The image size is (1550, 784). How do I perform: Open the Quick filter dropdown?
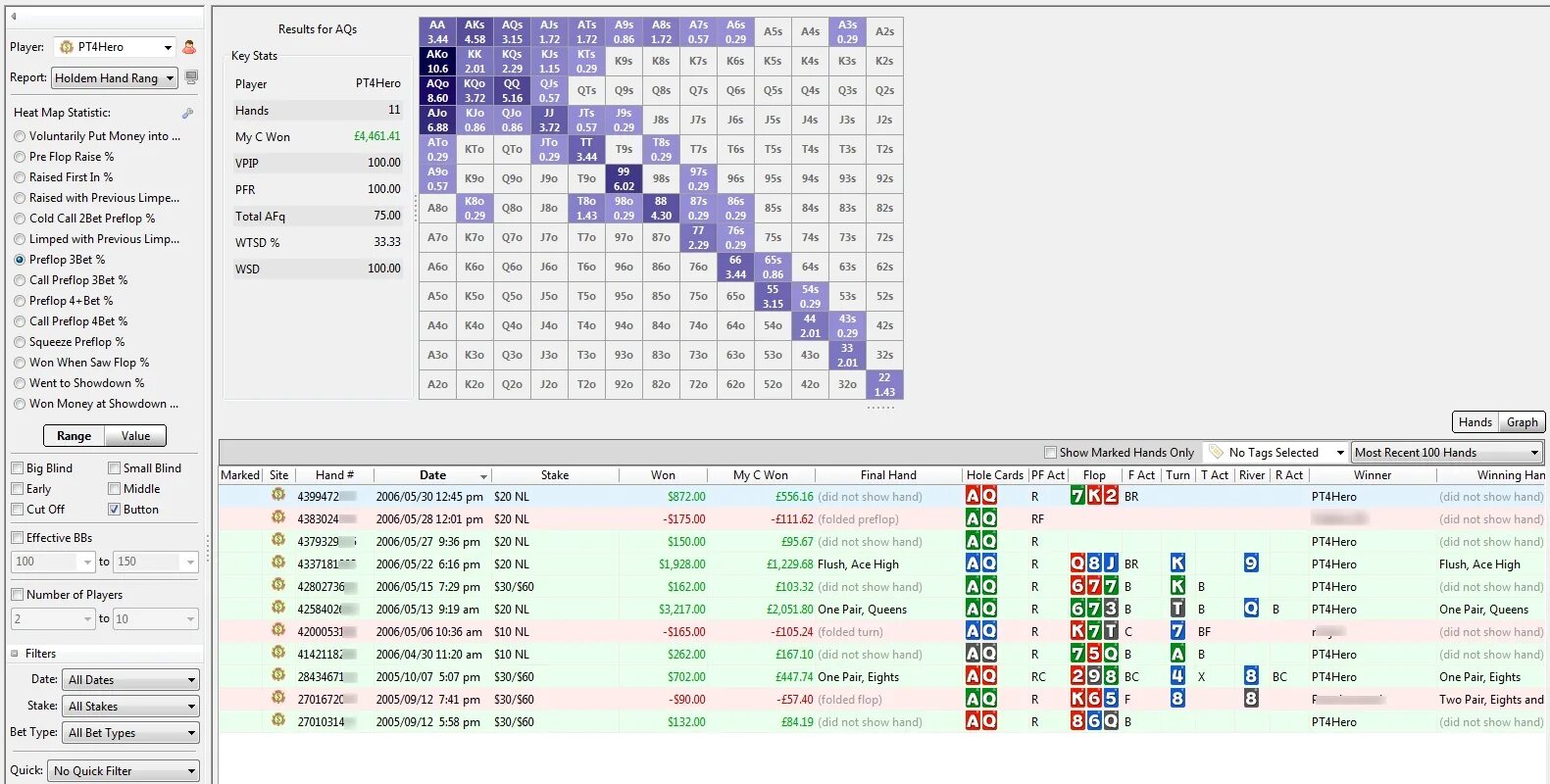coord(124,770)
